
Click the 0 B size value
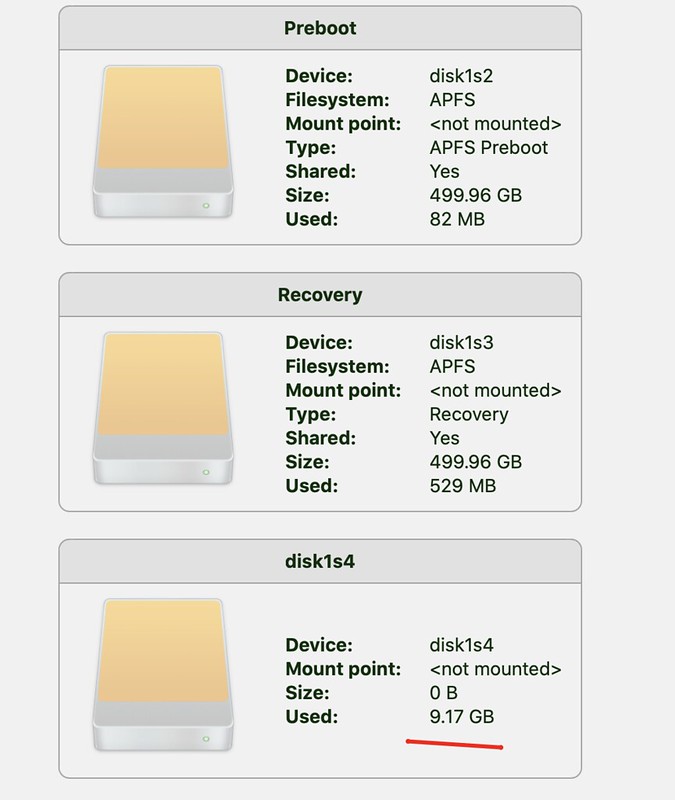tap(443, 693)
